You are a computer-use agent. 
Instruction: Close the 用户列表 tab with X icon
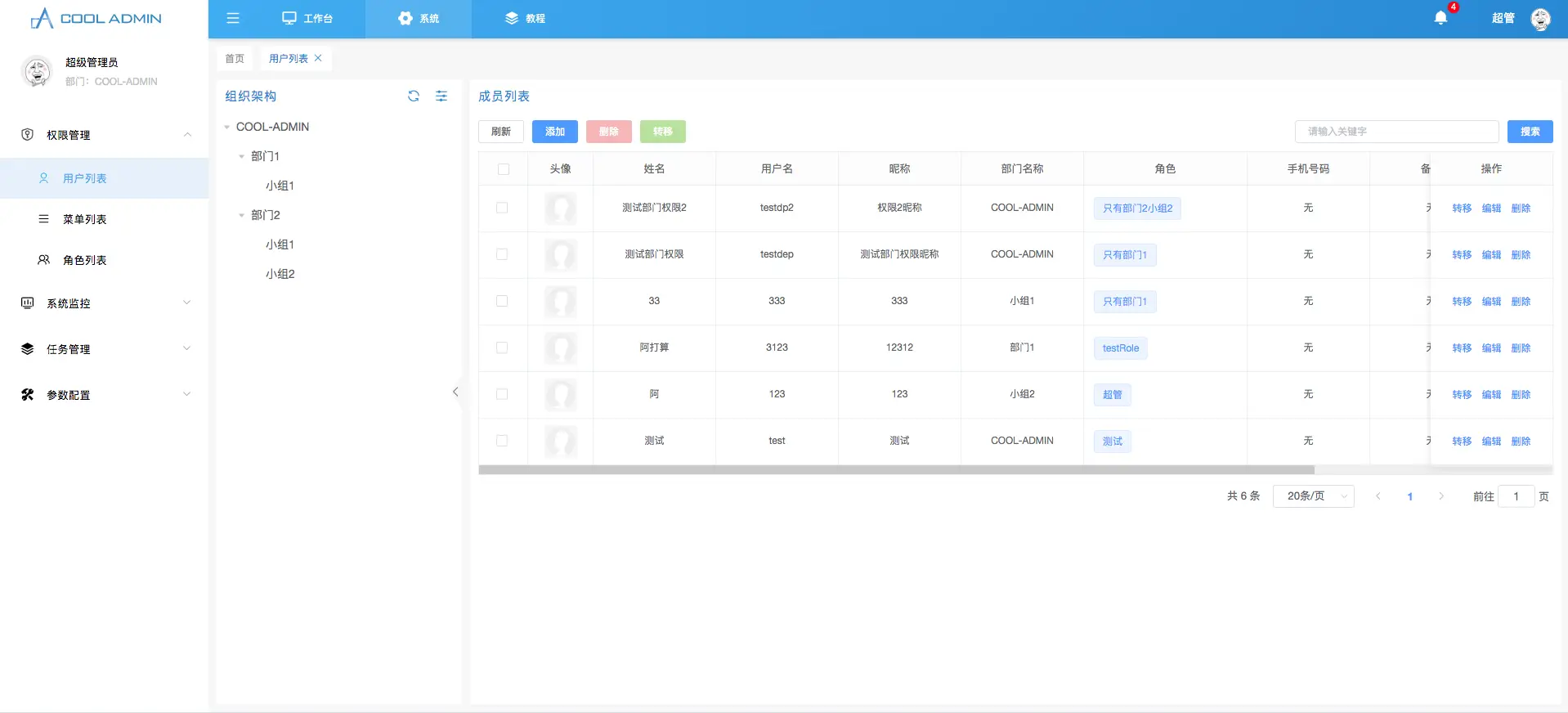318,58
